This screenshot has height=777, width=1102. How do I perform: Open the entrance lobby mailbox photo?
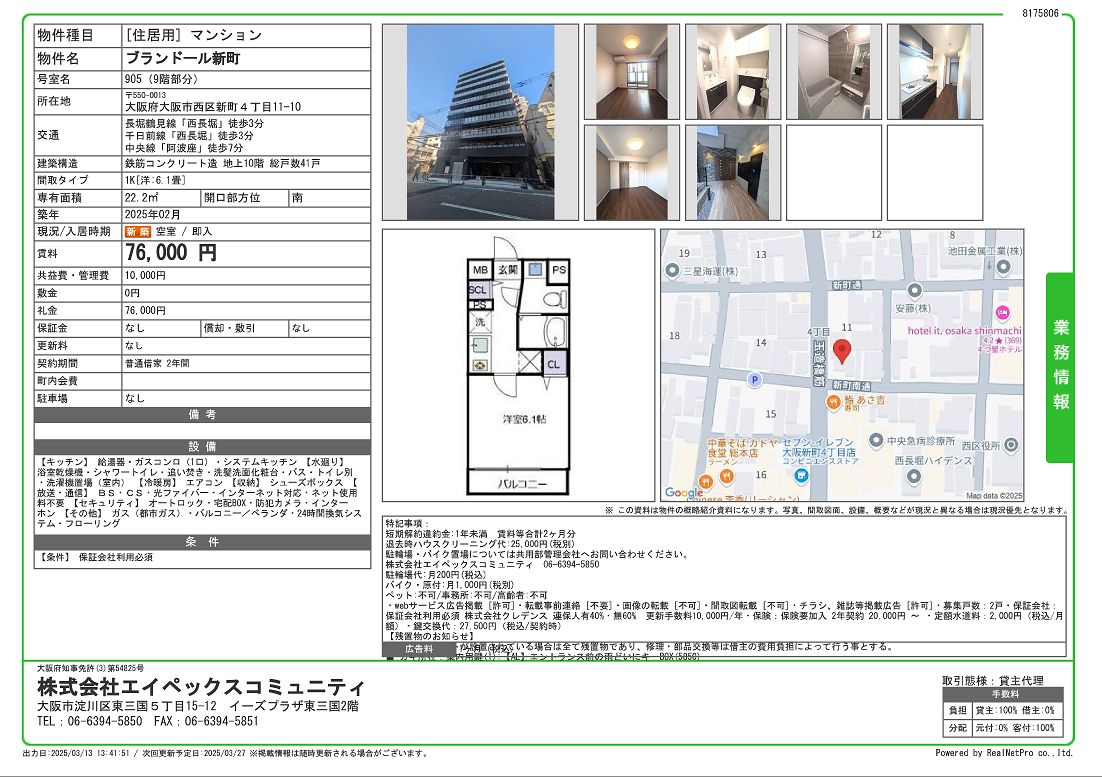pos(733,173)
